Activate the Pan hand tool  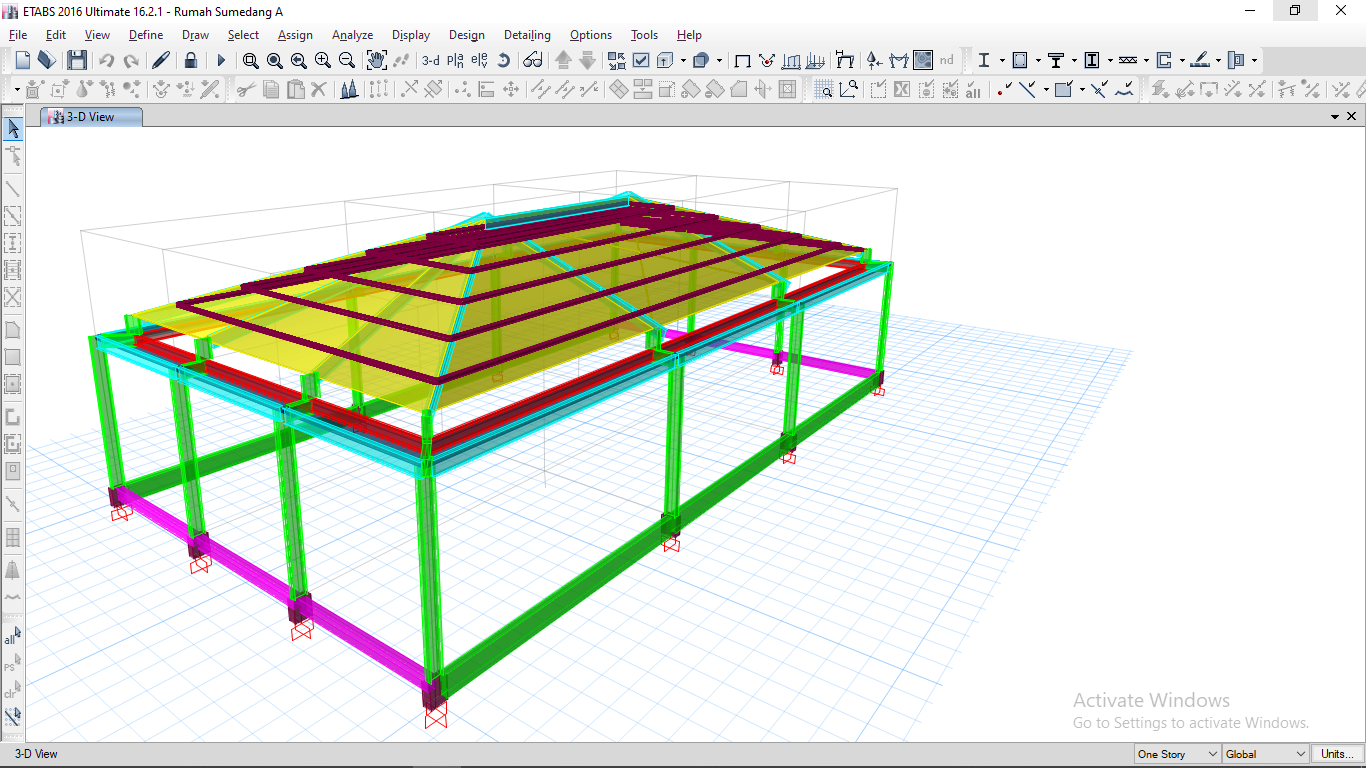tap(376, 61)
